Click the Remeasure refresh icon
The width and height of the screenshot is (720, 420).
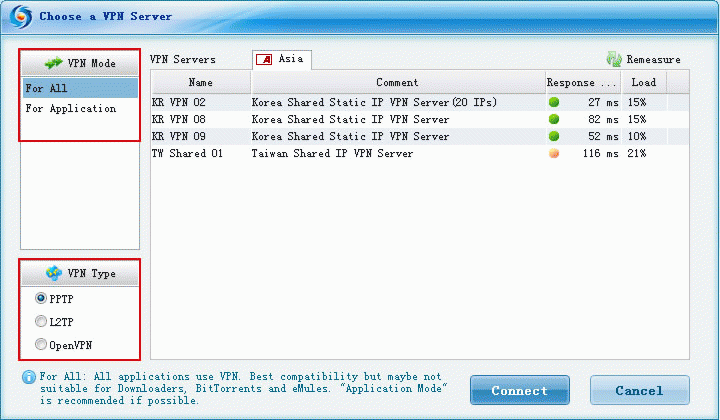click(x=614, y=59)
